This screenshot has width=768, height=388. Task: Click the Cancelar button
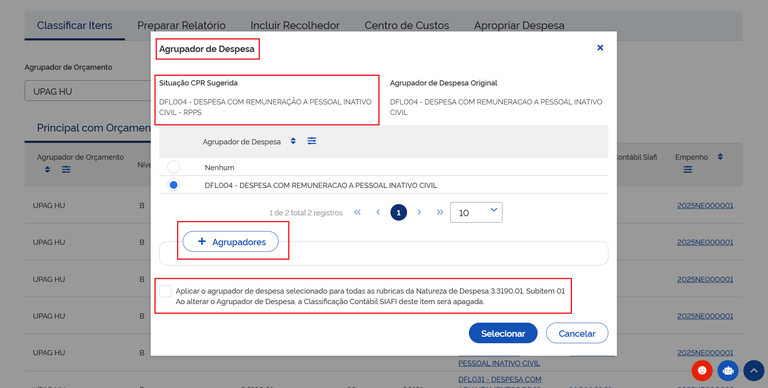point(577,333)
